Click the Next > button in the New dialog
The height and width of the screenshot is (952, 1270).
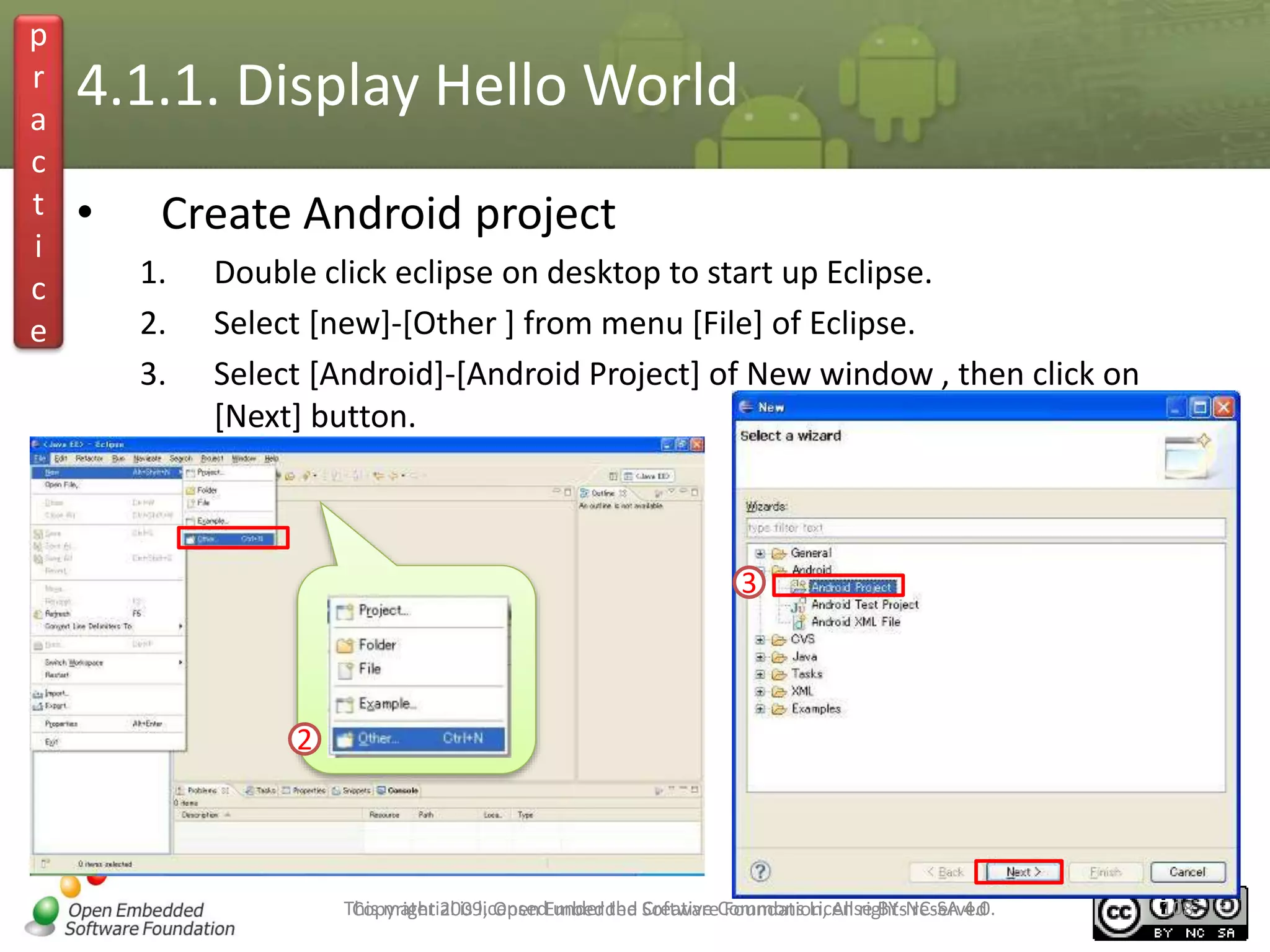click(1023, 872)
